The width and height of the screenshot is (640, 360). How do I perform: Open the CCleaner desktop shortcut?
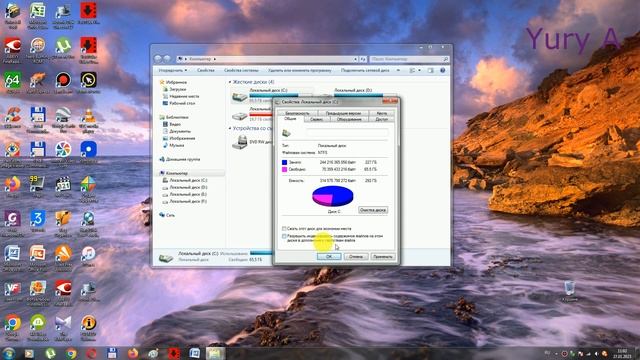12,116
